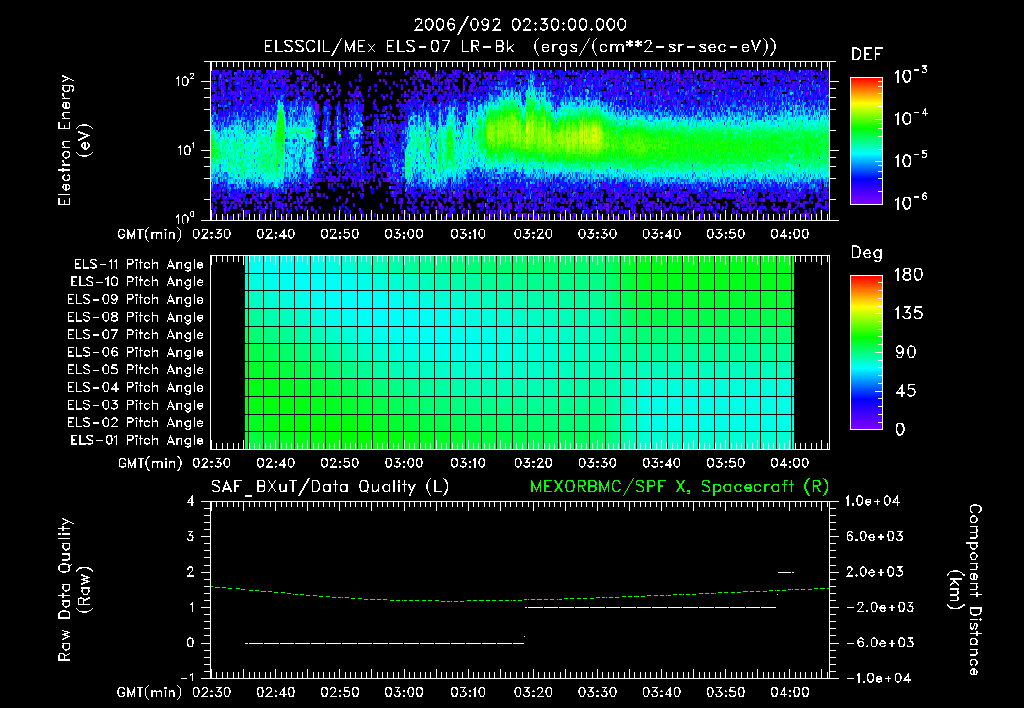The height and width of the screenshot is (708, 1024).
Task: Click the Raw Data Quality (Raw) axis label
Action: pos(74,590)
